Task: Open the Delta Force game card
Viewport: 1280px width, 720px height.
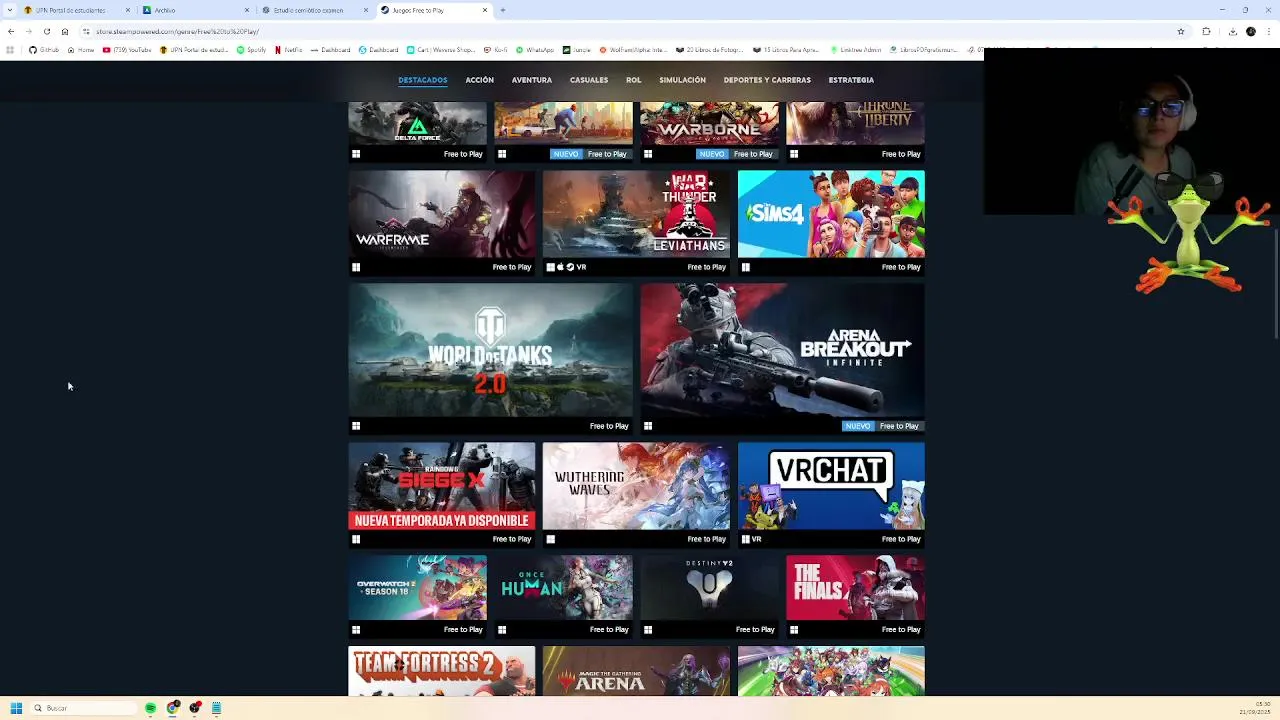Action: click(417, 131)
